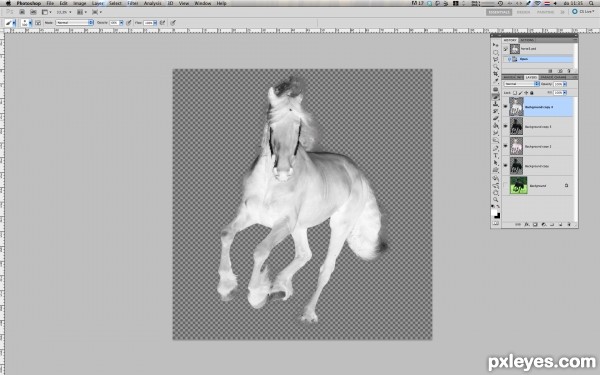Open the layer blend mode dropdown
Screen dimensions: 600x375
coord(522,84)
